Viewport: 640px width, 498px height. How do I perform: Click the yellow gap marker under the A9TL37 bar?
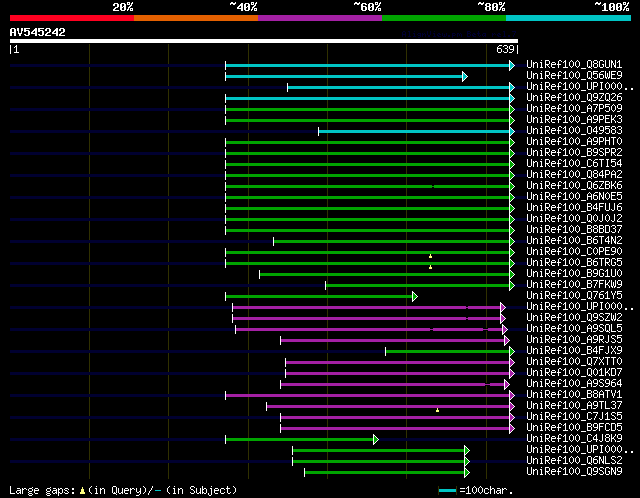[438, 410]
